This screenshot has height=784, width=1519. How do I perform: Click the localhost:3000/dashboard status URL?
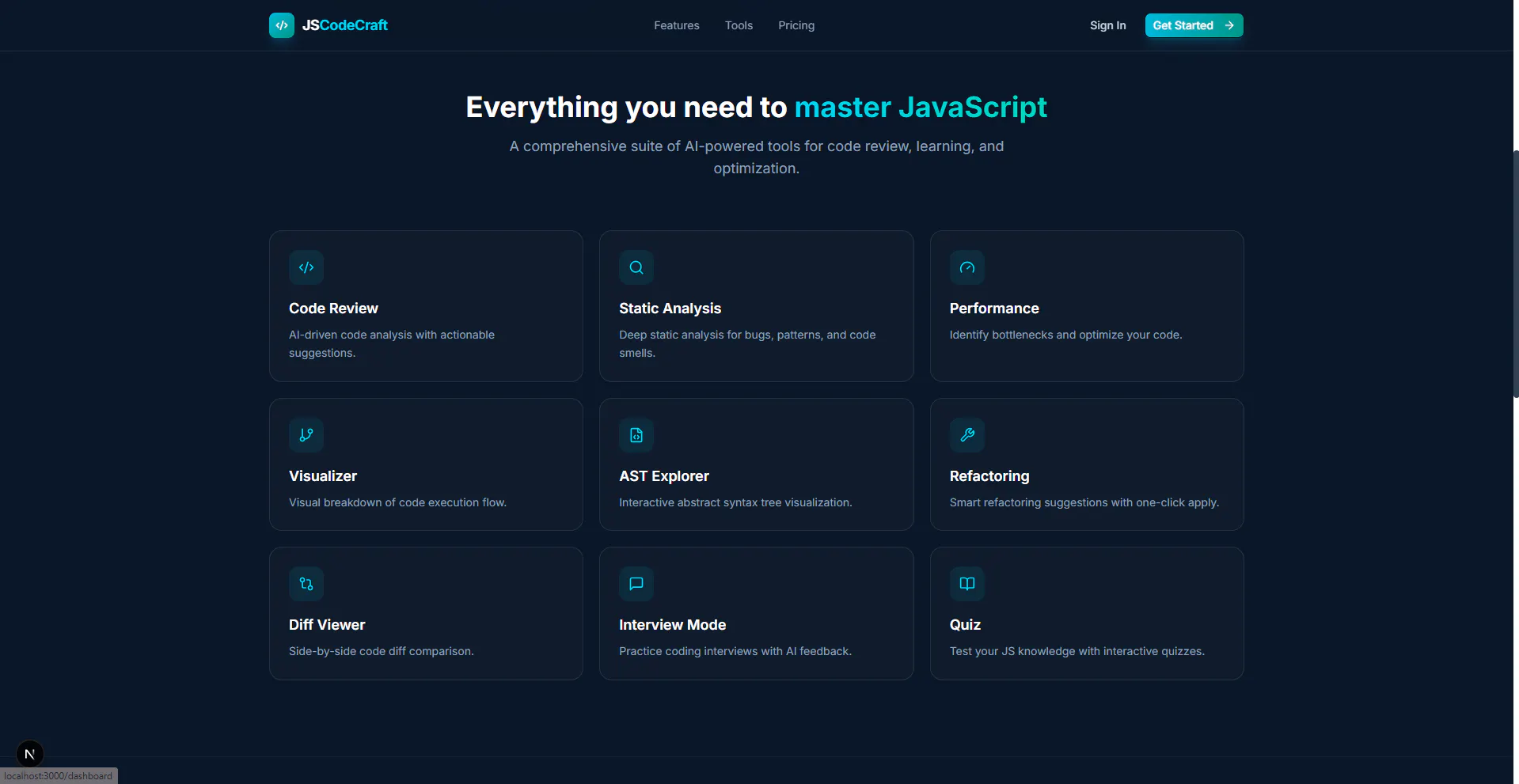click(59, 776)
